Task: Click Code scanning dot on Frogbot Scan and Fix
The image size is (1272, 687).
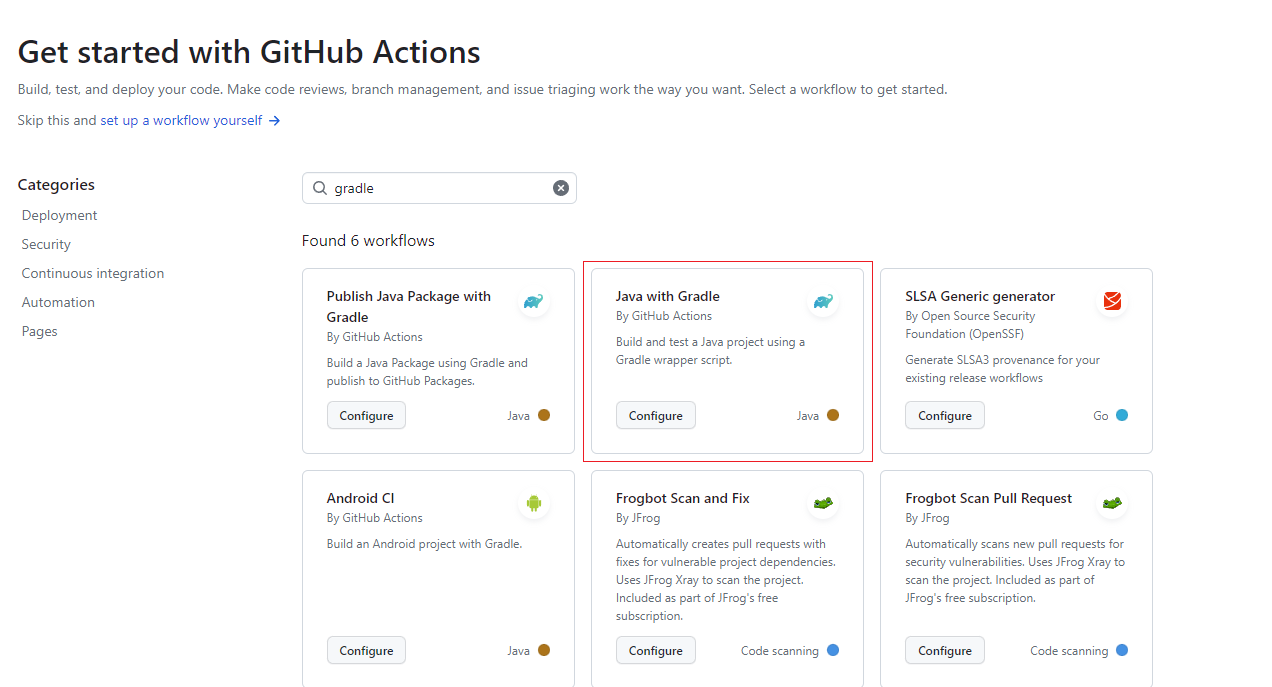Action: coord(833,650)
